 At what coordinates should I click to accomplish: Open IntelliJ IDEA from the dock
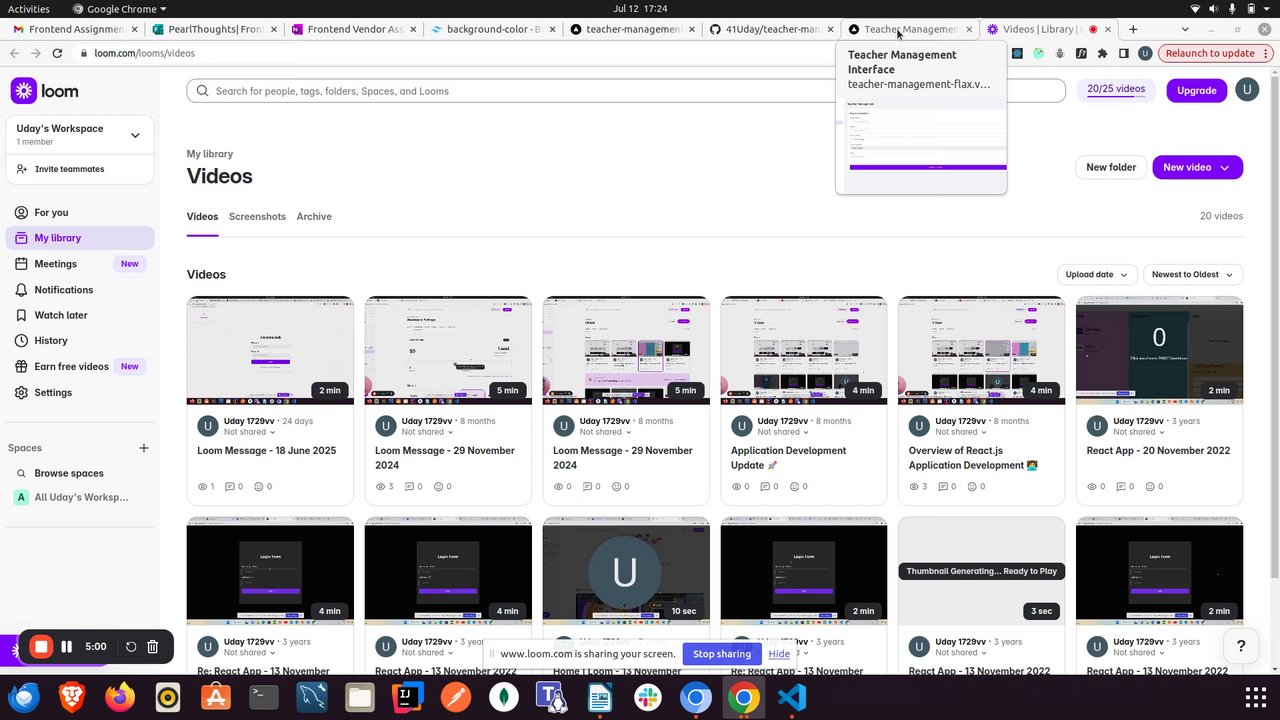408,697
